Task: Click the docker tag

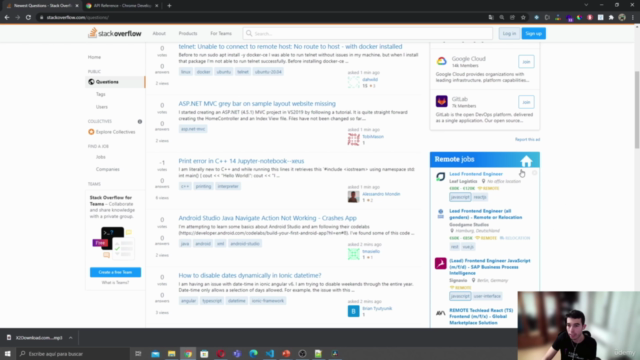Action: [x=203, y=72]
